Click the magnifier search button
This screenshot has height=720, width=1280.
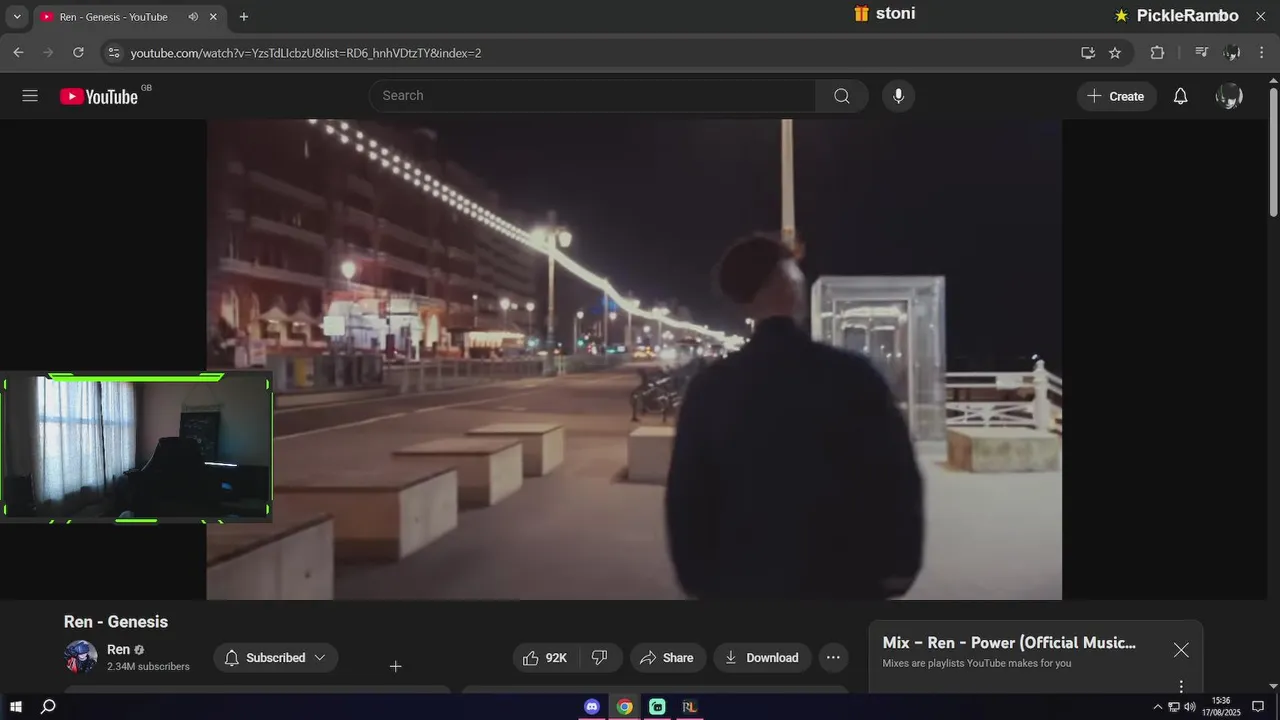841,96
